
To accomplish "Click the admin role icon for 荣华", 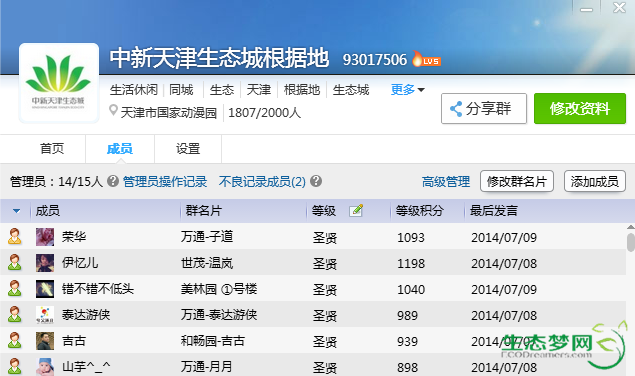I will [x=15, y=237].
